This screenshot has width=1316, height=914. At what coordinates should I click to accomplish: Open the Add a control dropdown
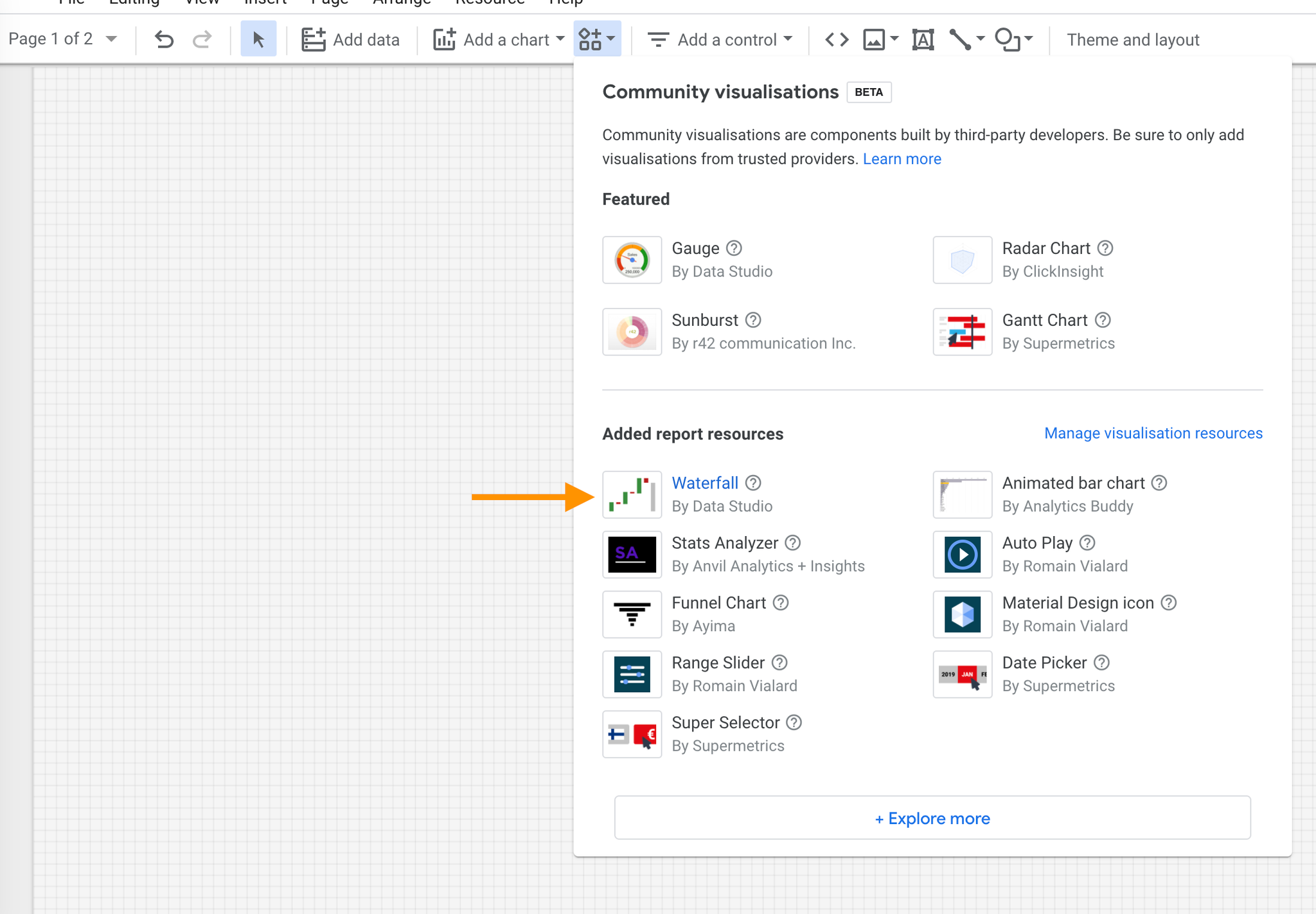click(720, 40)
